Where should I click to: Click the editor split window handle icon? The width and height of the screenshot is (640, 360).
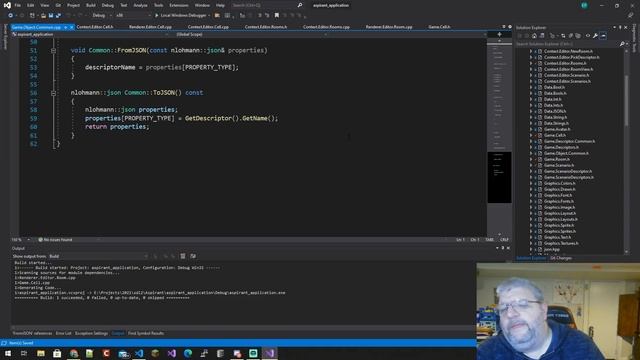tap(499, 35)
